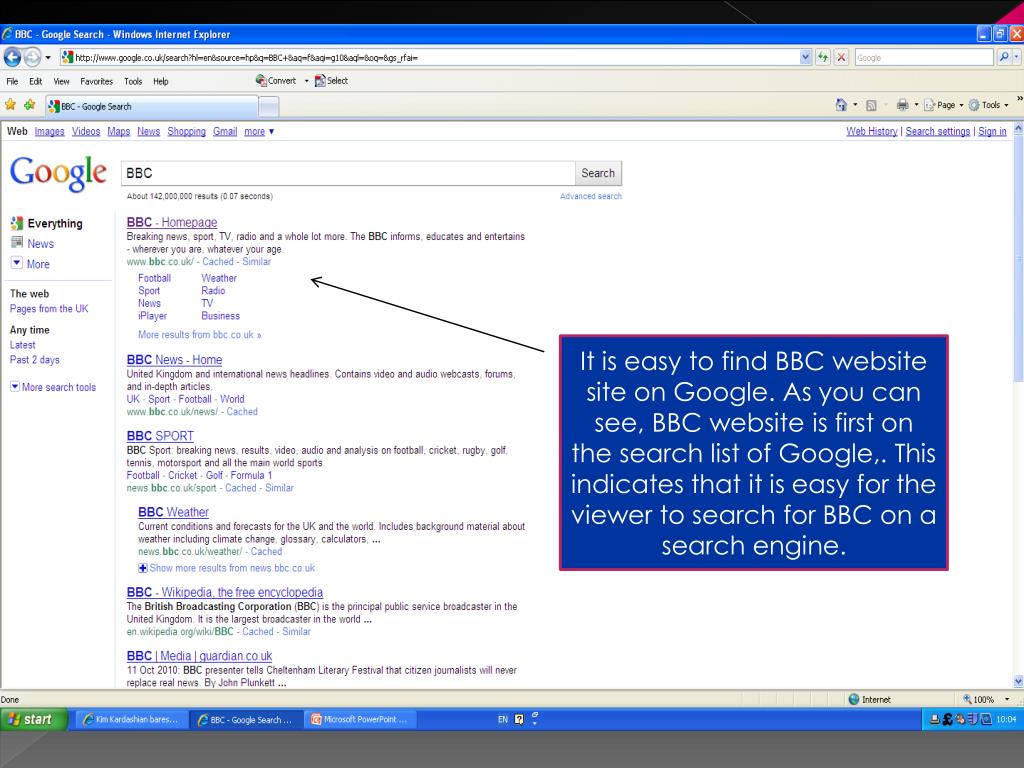Click the Google search field containing BBC
The width and height of the screenshot is (1024, 768).
(x=347, y=173)
